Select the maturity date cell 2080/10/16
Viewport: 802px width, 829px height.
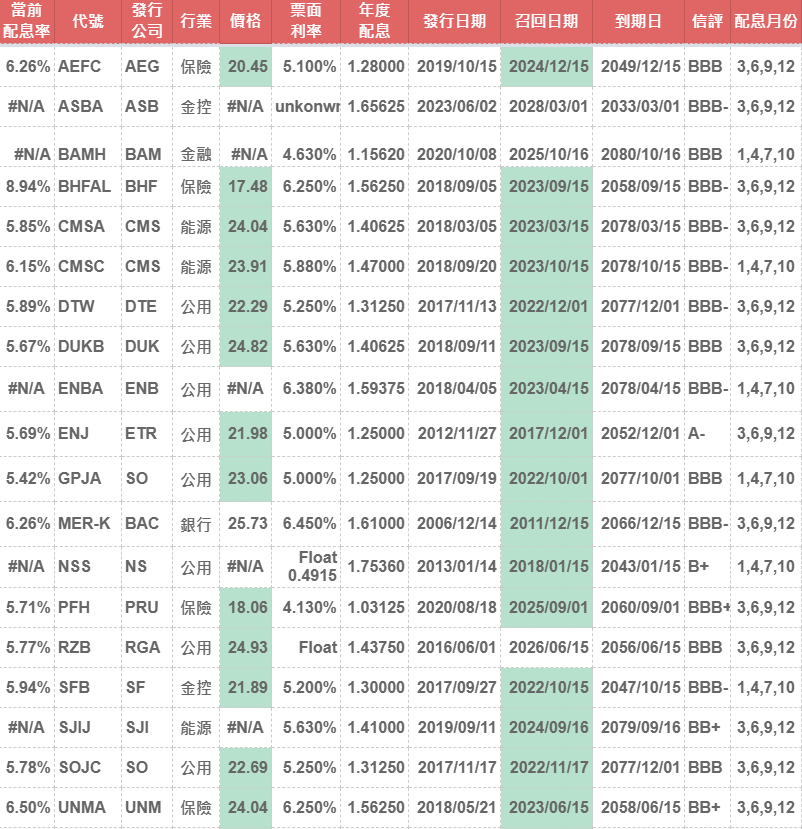pos(641,154)
